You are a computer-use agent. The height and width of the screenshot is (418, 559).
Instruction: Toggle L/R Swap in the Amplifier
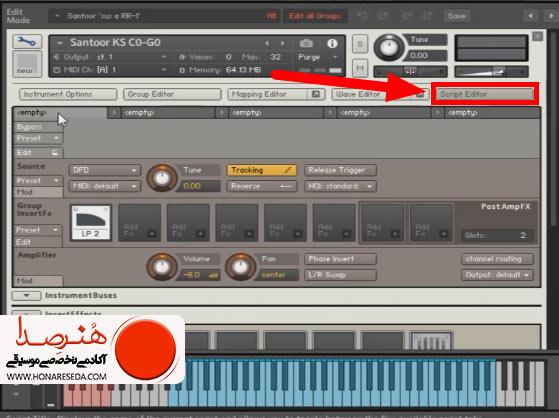coord(340,275)
